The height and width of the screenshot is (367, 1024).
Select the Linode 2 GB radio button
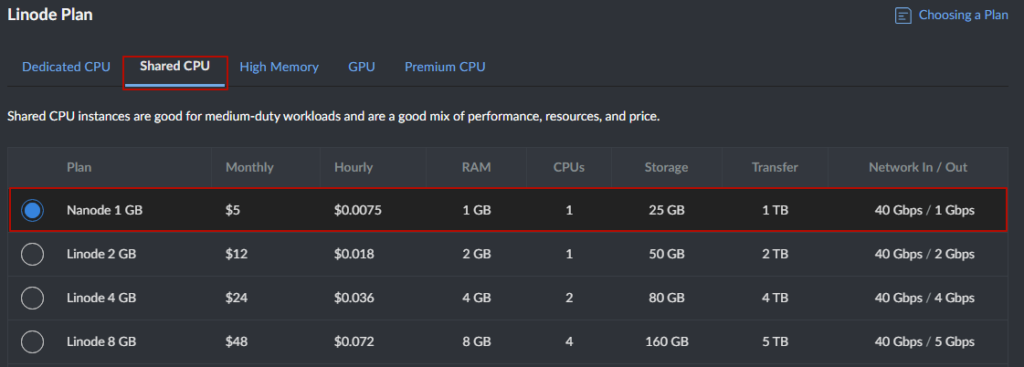pyautogui.click(x=33, y=254)
